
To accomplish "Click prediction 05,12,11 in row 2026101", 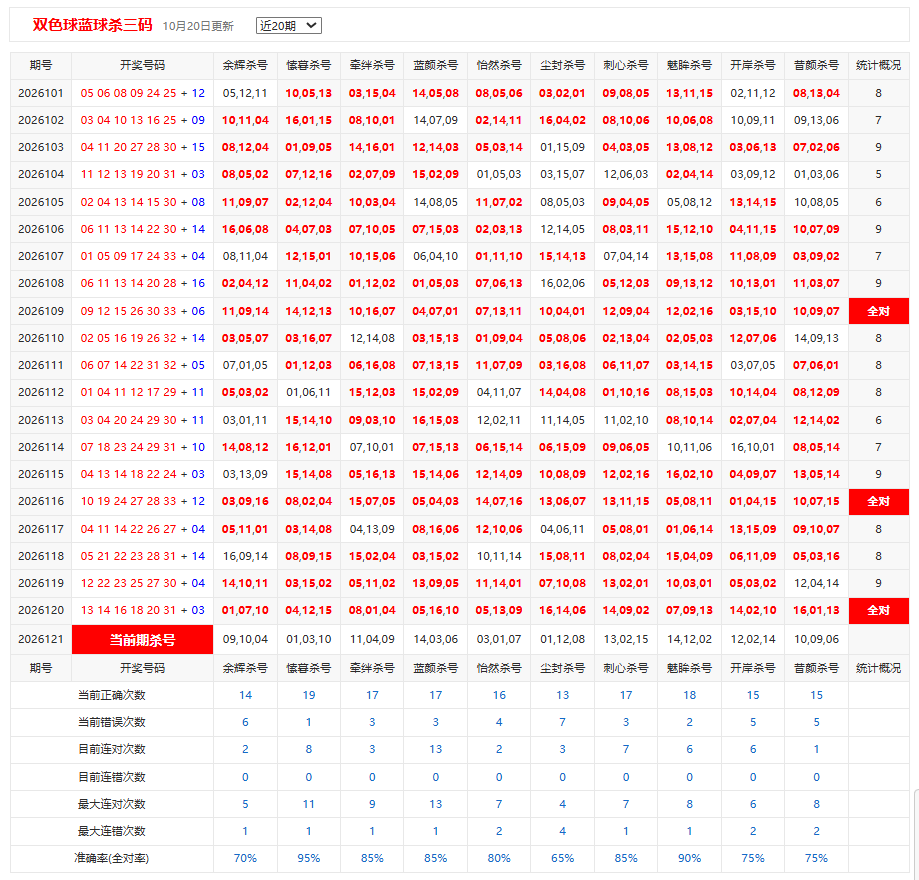I will tap(246, 93).
